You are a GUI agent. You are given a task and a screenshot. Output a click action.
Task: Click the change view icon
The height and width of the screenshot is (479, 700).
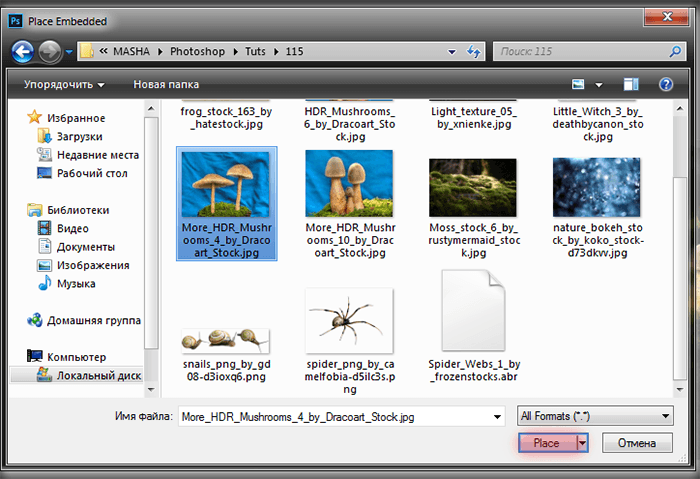click(x=579, y=84)
